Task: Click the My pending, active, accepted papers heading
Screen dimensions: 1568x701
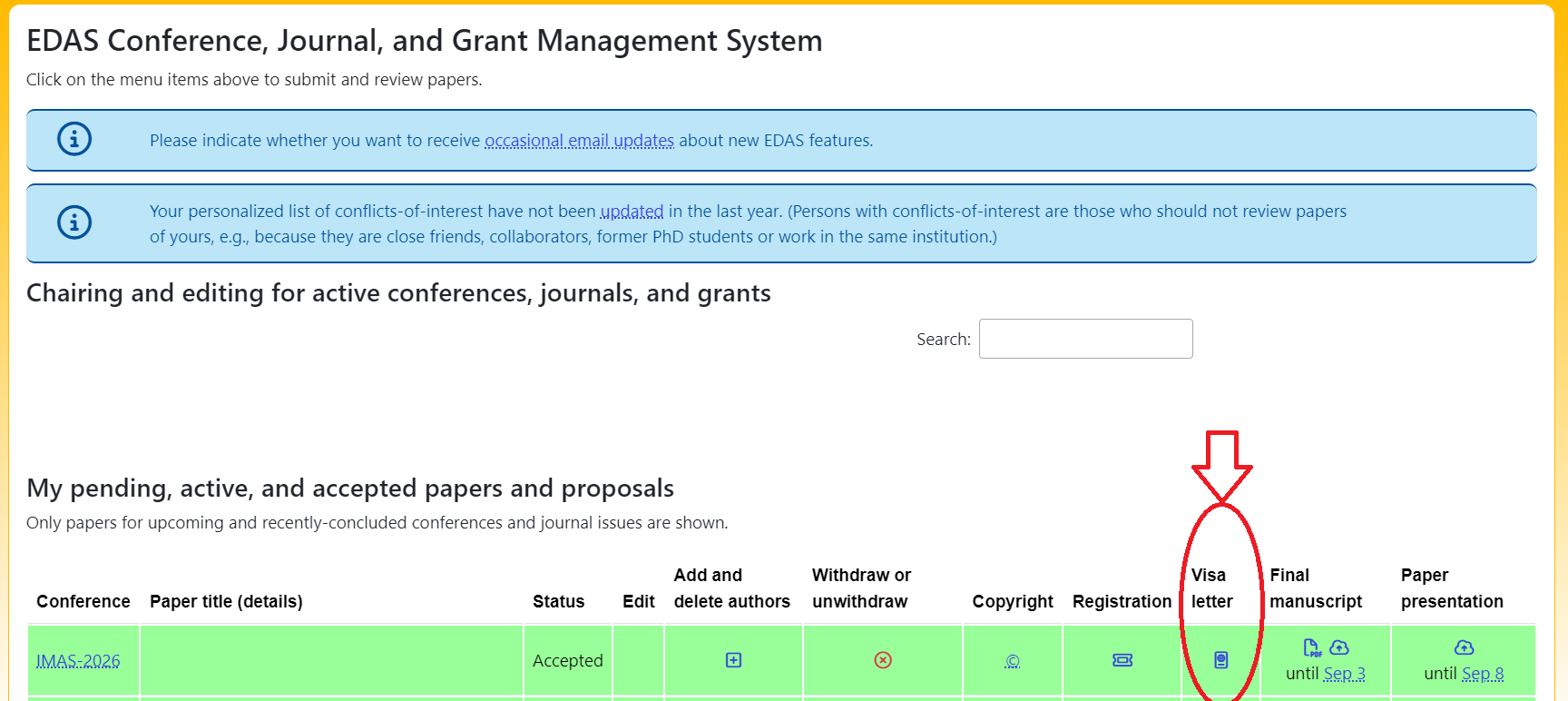Action: coord(350,489)
